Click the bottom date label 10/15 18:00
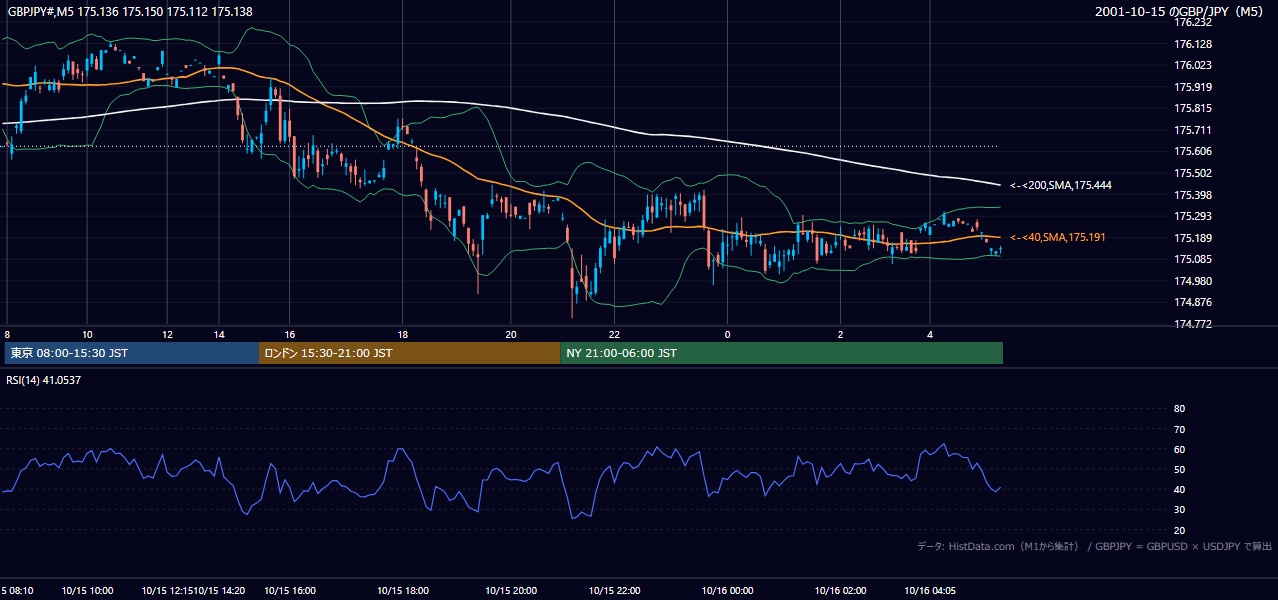 (403, 590)
